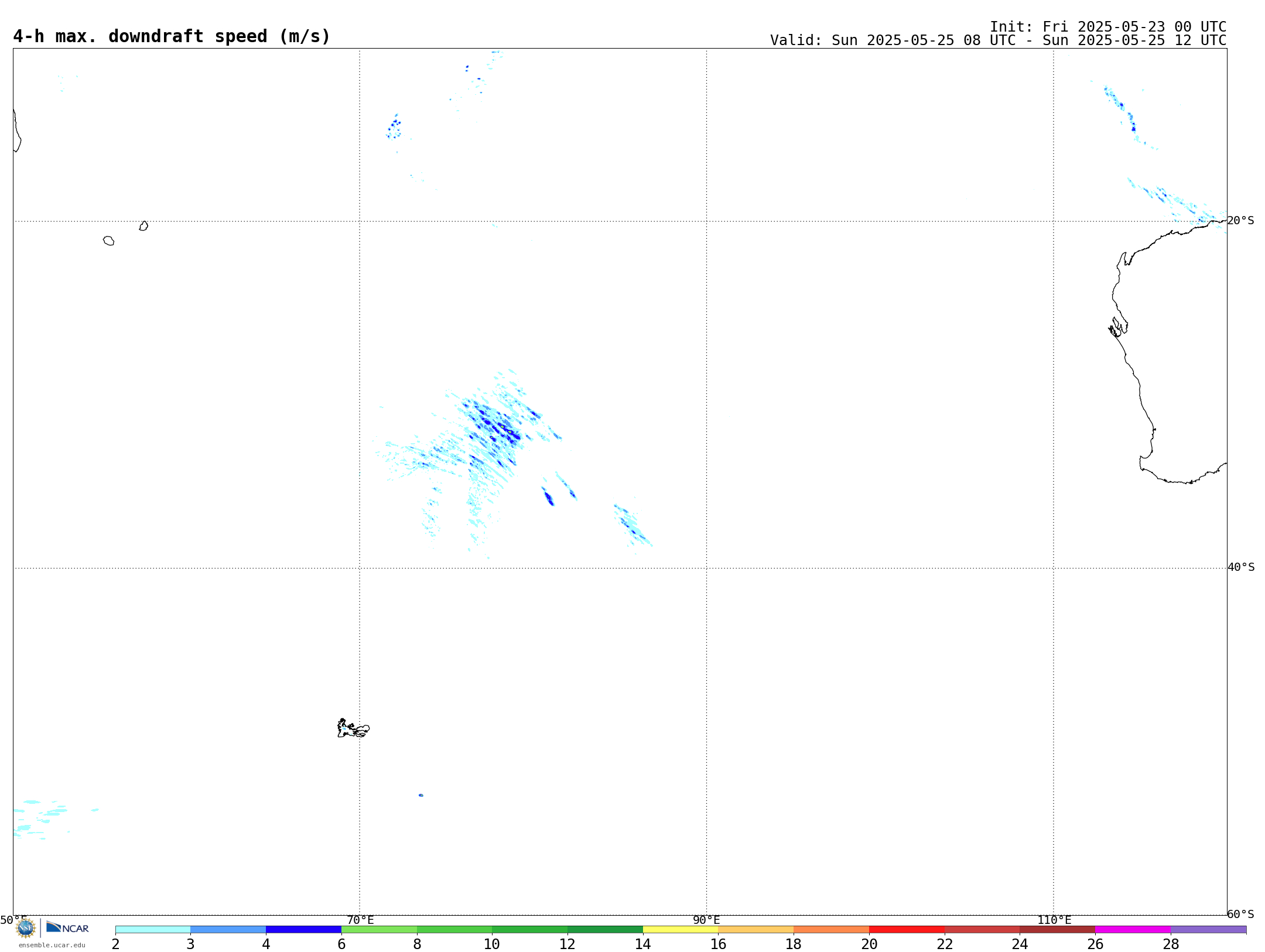Open the ensemble.ucar.edu text link

pyautogui.click(x=52, y=945)
